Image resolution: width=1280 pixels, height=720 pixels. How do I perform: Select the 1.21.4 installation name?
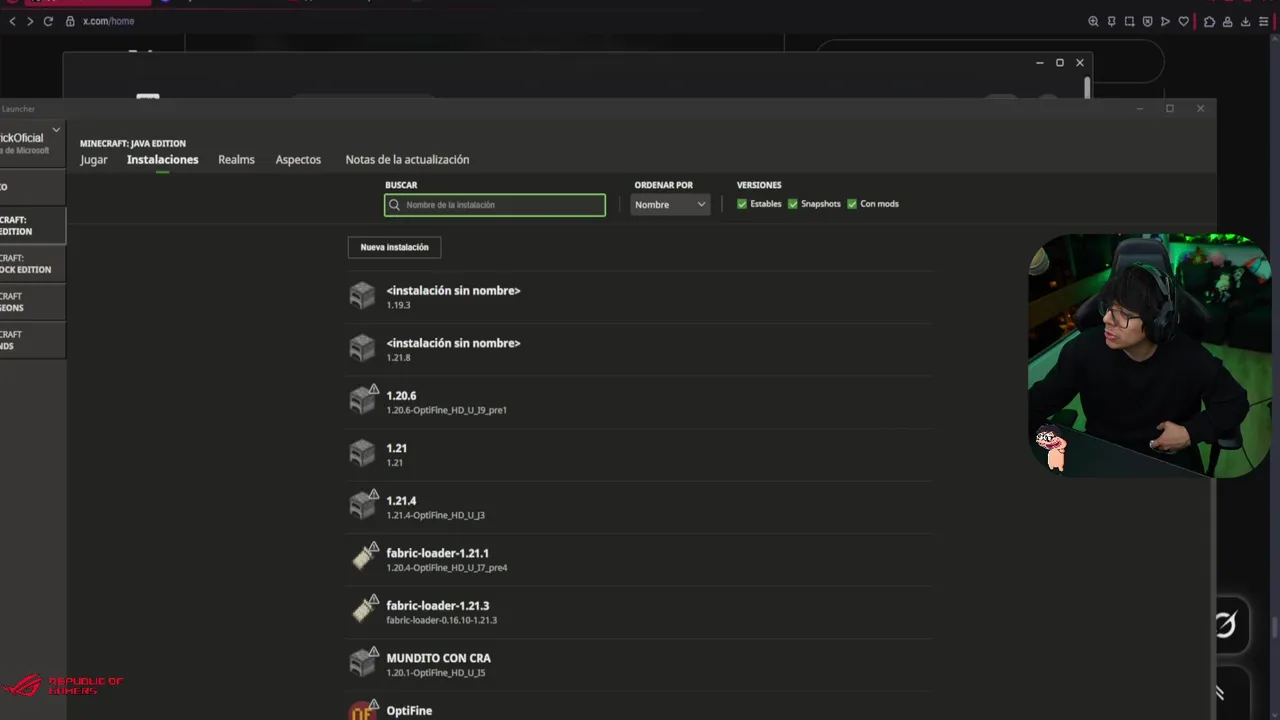point(401,501)
